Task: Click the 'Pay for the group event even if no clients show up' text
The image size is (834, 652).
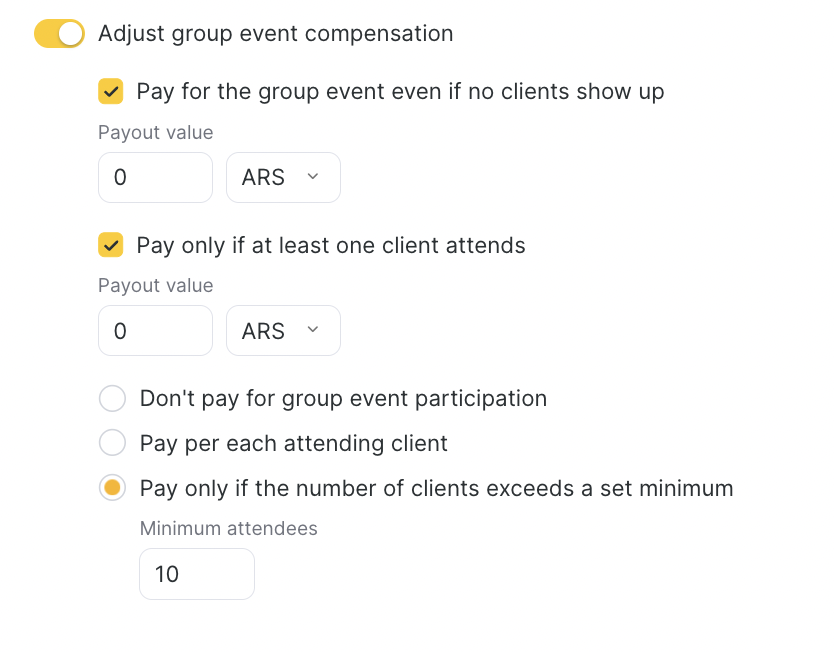Action: click(x=400, y=92)
